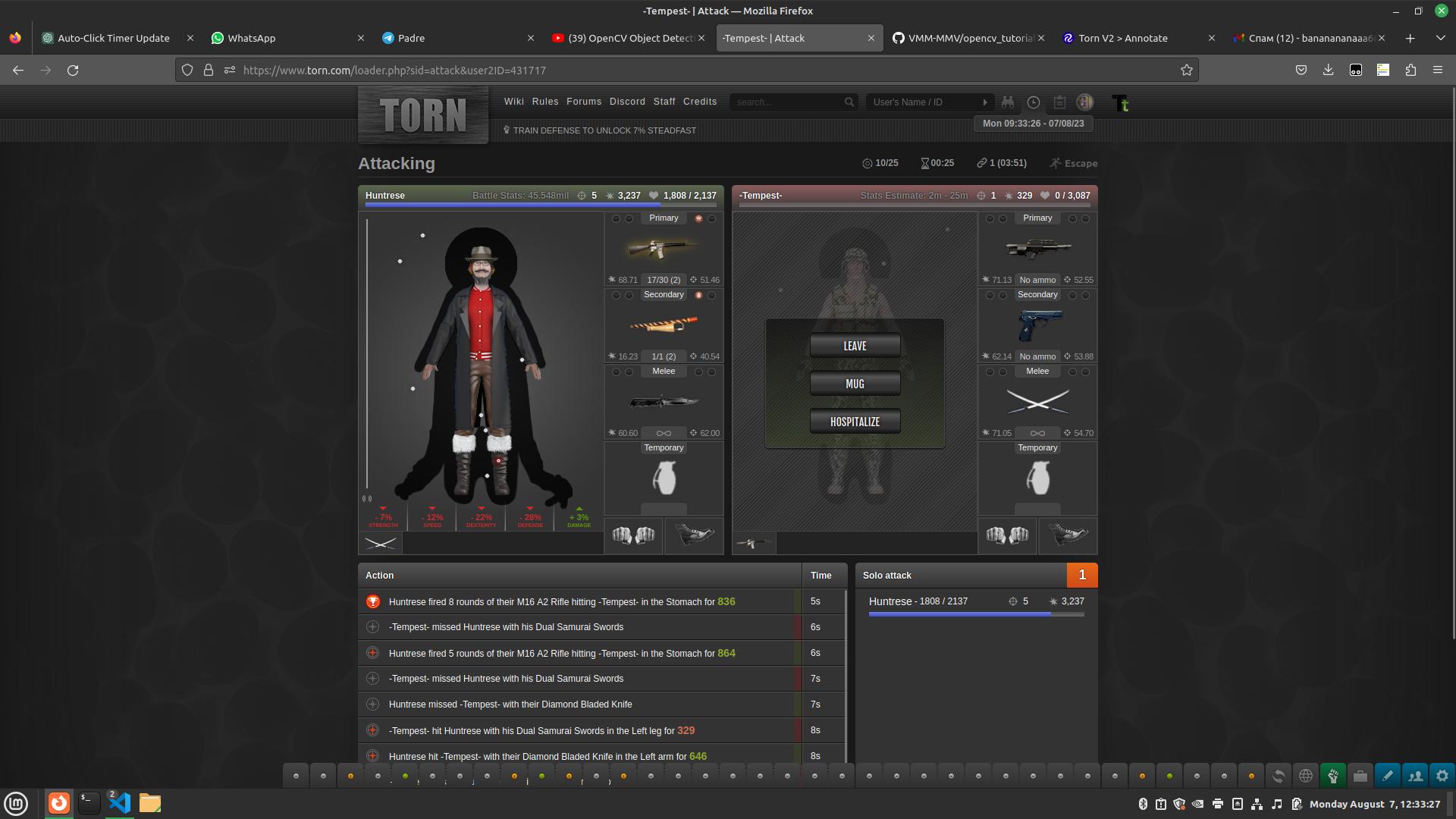The height and width of the screenshot is (819, 1456).
Task: Click the refresh arrows chat button
Action: [1278, 776]
